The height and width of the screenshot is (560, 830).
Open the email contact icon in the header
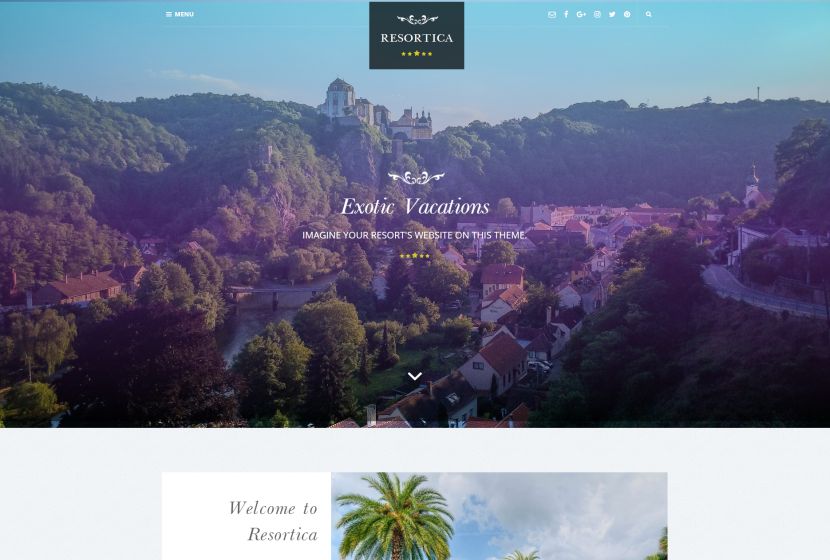[552, 15]
